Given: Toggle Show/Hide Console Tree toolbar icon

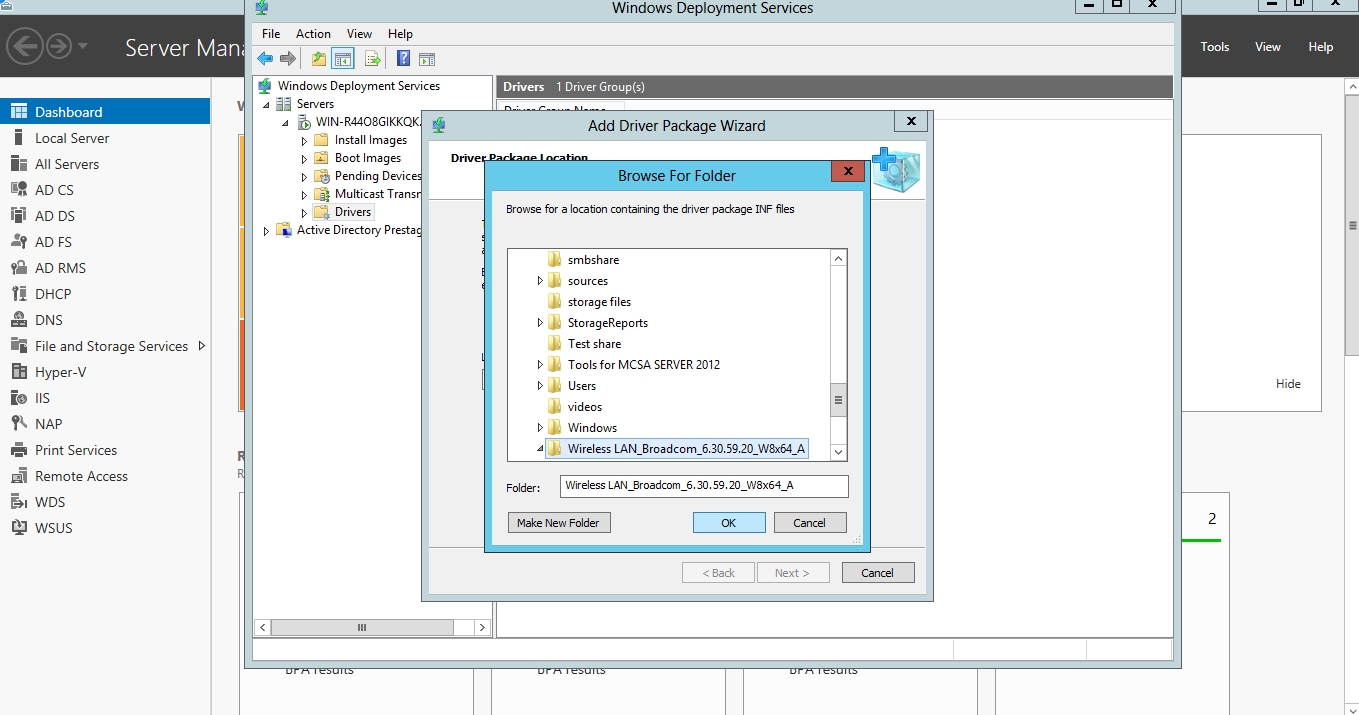Looking at the screenshot, I should point(343,59).
